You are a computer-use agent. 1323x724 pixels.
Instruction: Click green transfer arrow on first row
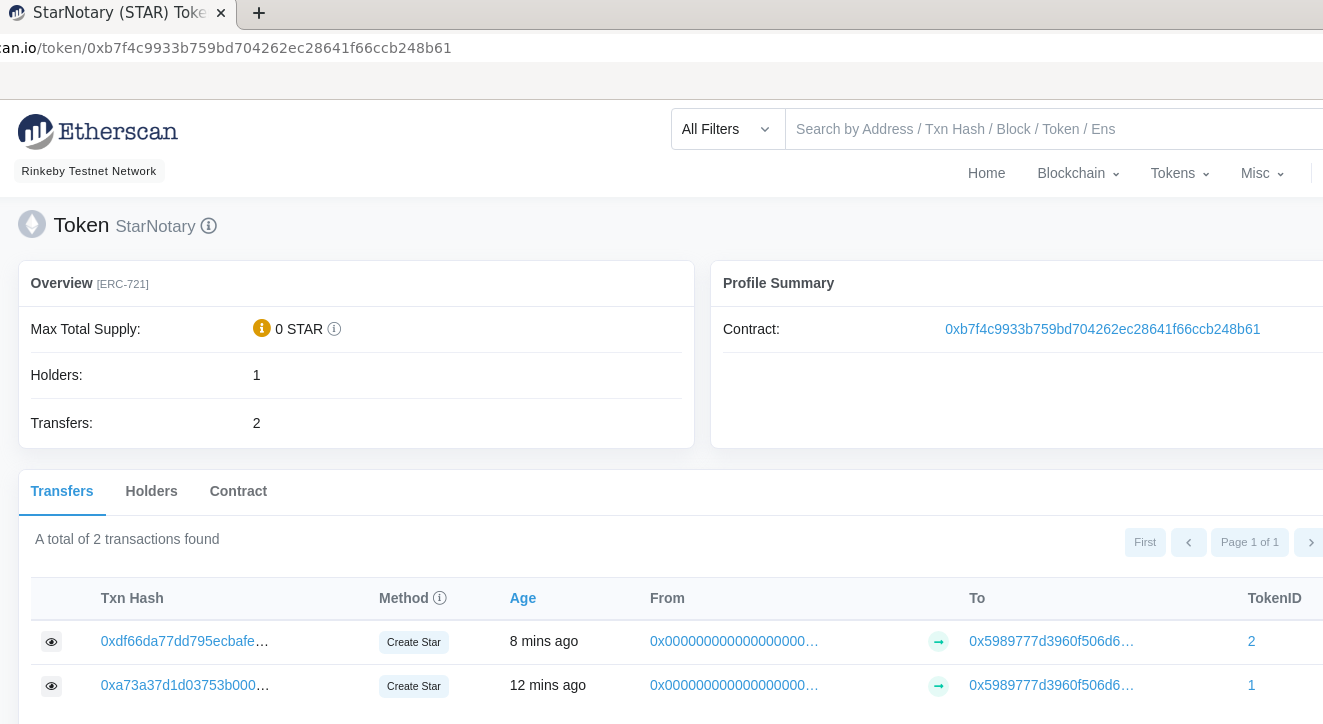click(x=938, y=641)
